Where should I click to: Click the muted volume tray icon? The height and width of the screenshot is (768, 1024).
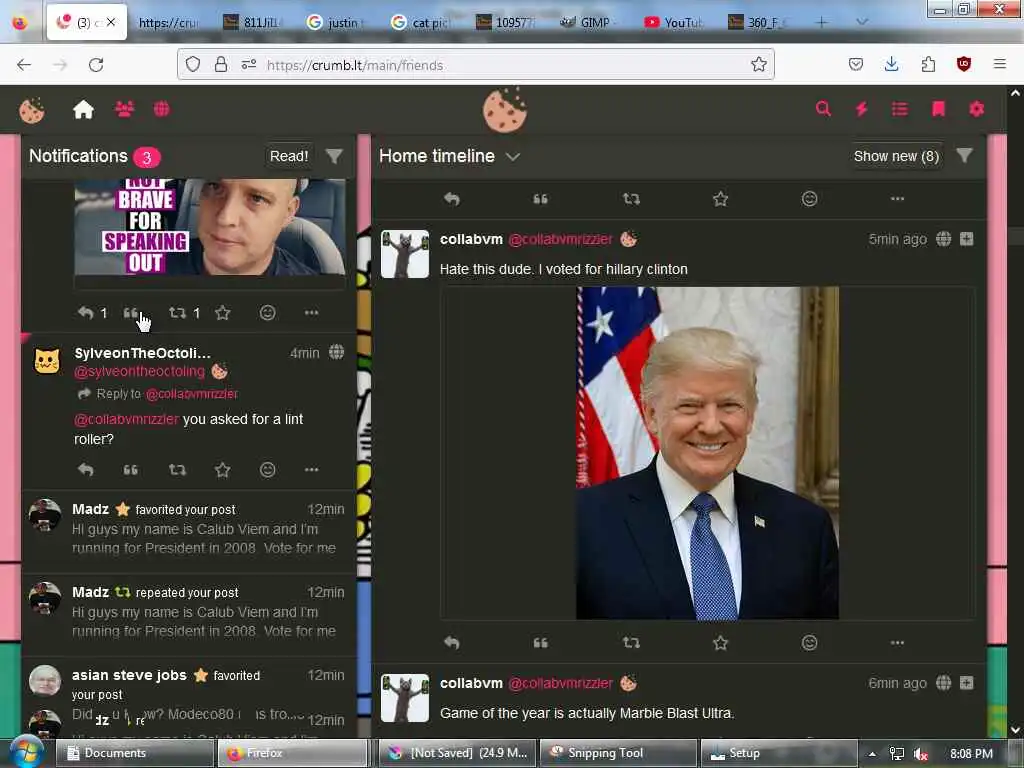pyautogui.click(x=921, y=754)
